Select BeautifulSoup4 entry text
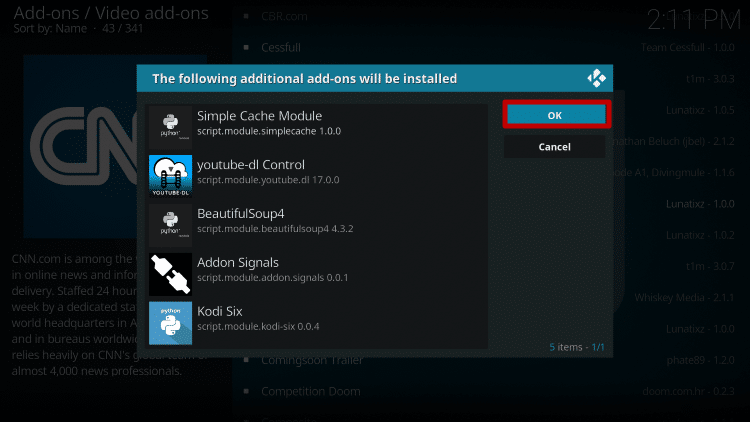 [241, 213]
